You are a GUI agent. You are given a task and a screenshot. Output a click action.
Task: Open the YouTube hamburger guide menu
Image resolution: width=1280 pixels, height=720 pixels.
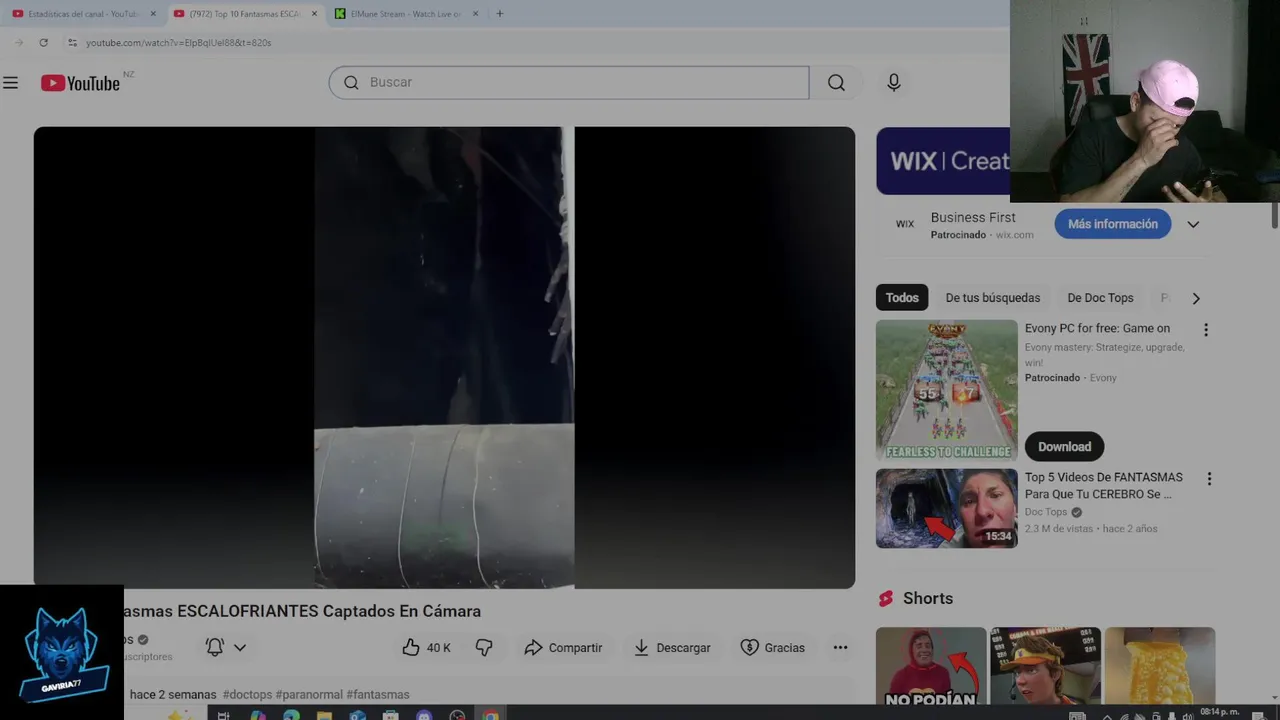pos(11,83)
